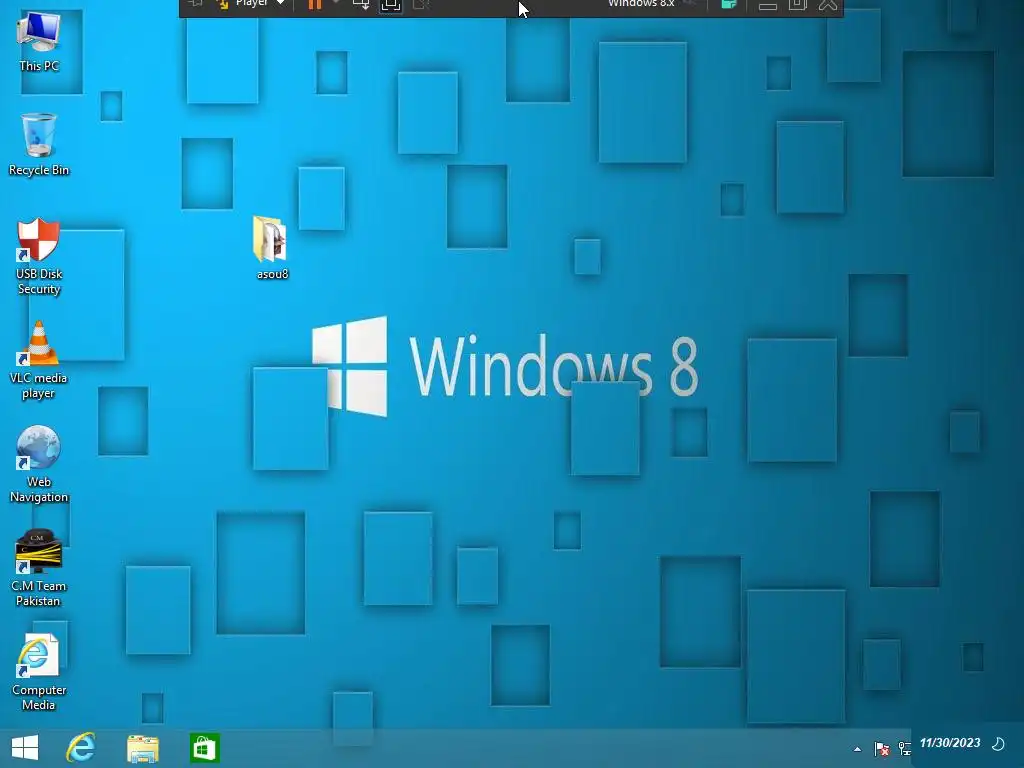
Task: Expand the arrow next to the pause button
Action: (x=336, y=3)
